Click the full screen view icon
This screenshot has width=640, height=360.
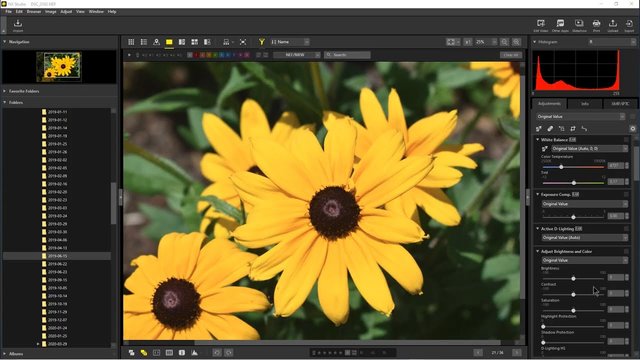[x=243, y=42]
